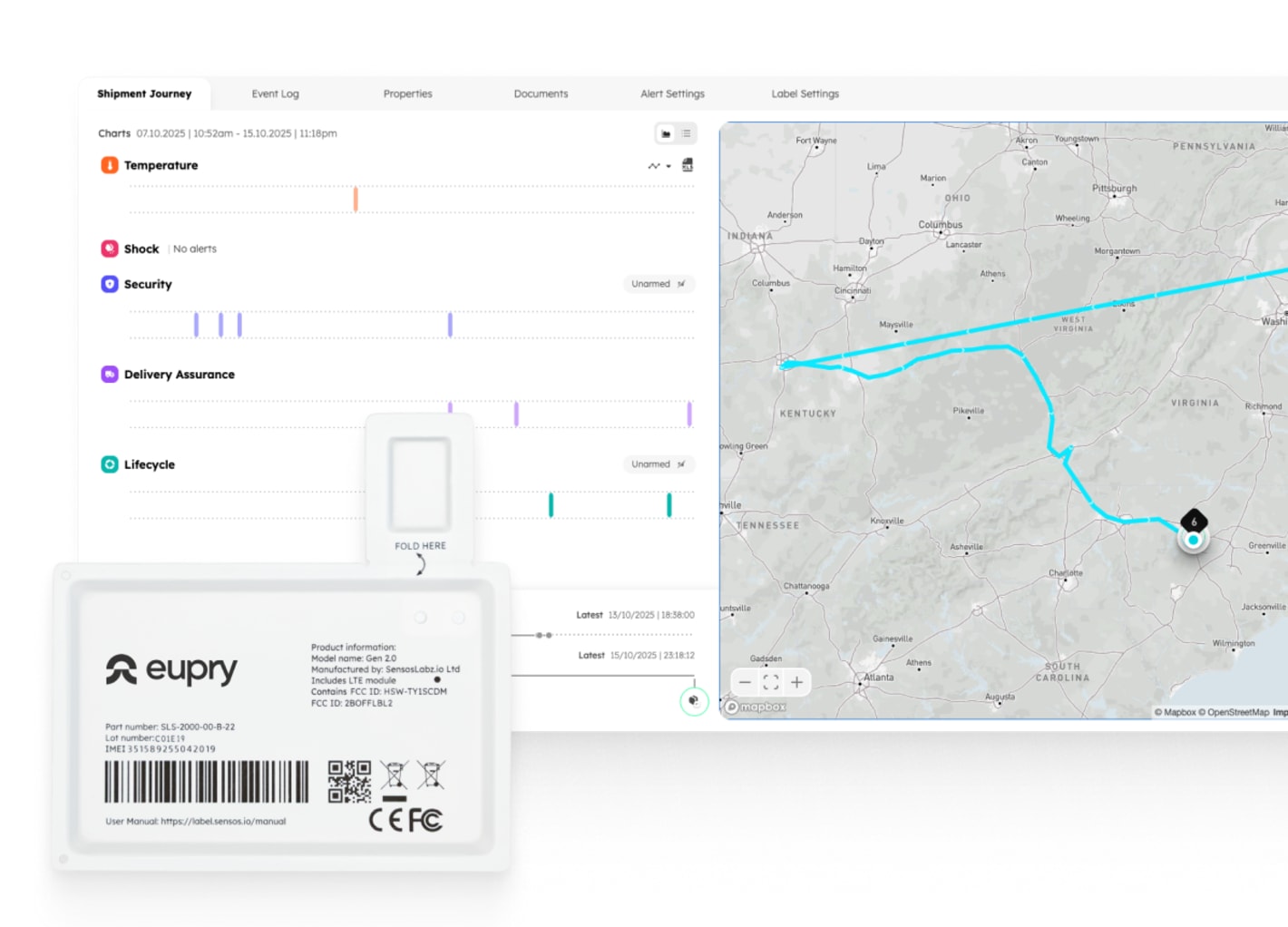Viewport: 1288px width, 927px height.
Task: Open the Temperature chart type dropdown
Action: [659, 166]
